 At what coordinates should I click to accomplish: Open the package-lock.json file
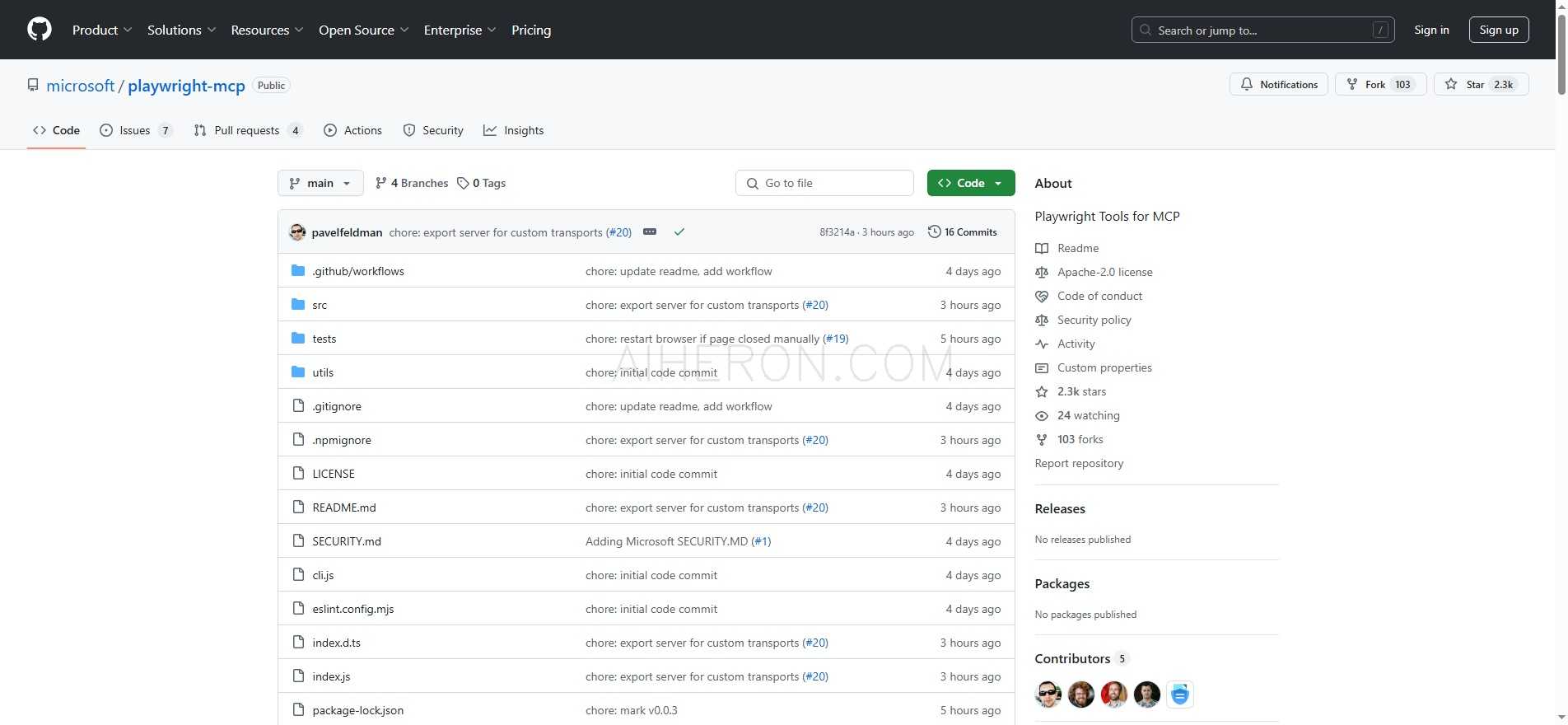click(358, 710)
